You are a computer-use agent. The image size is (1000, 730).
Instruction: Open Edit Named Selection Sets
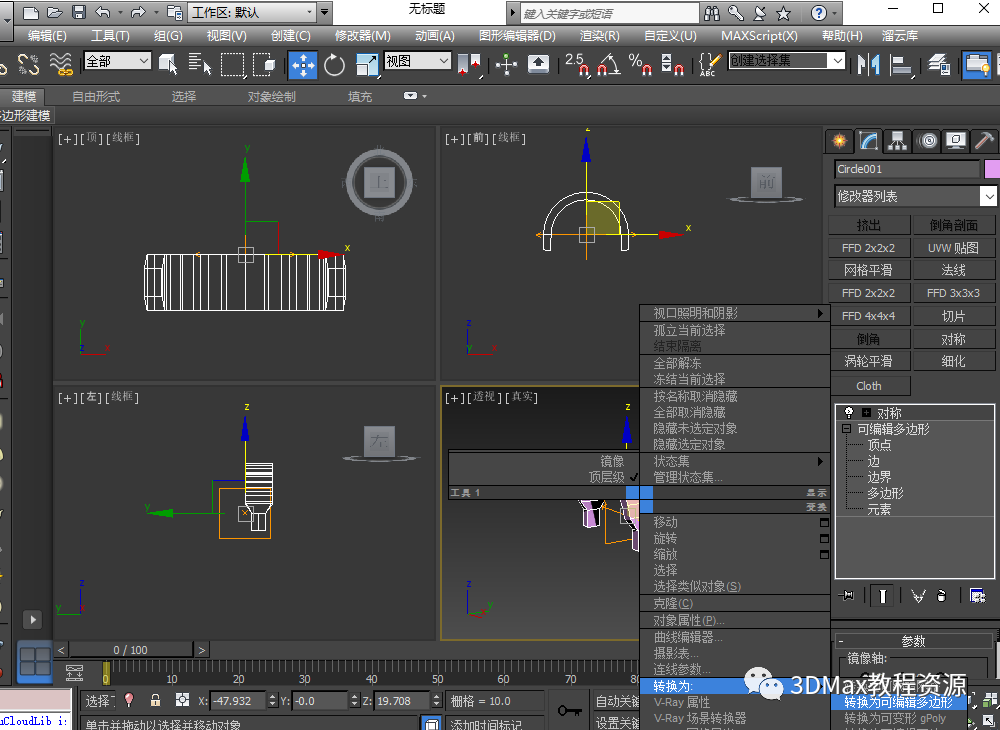[x=710, y=64]
